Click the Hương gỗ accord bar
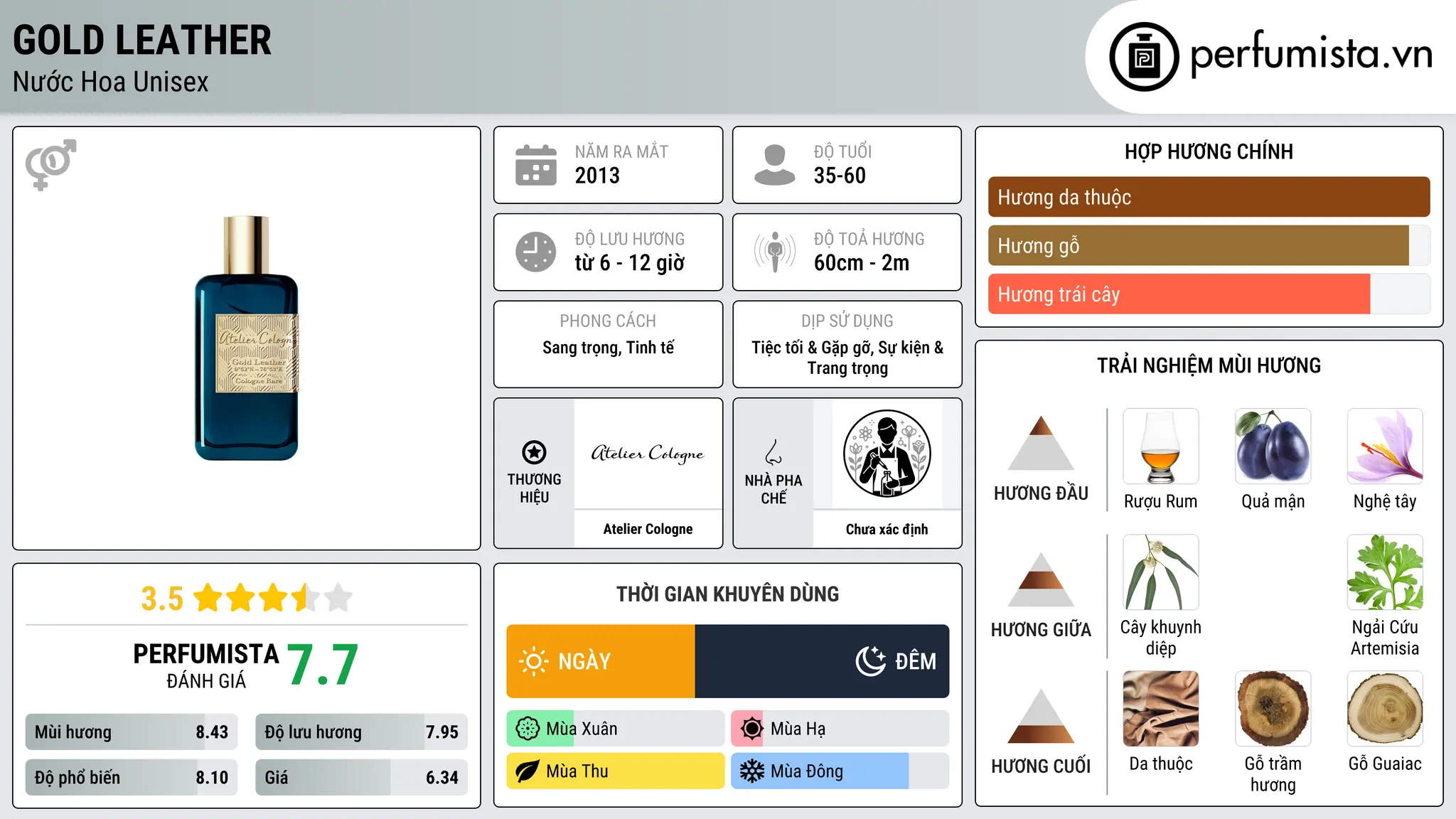The width and height of the screenshot is (1456, 819). (1209, 245)
